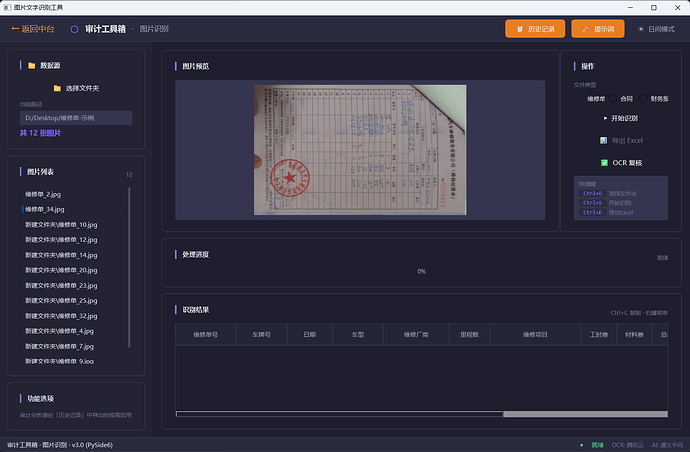Click the image list vertical scrollbar
The height and width of the screenshot is (452, 690).
(x=129, y=267)
